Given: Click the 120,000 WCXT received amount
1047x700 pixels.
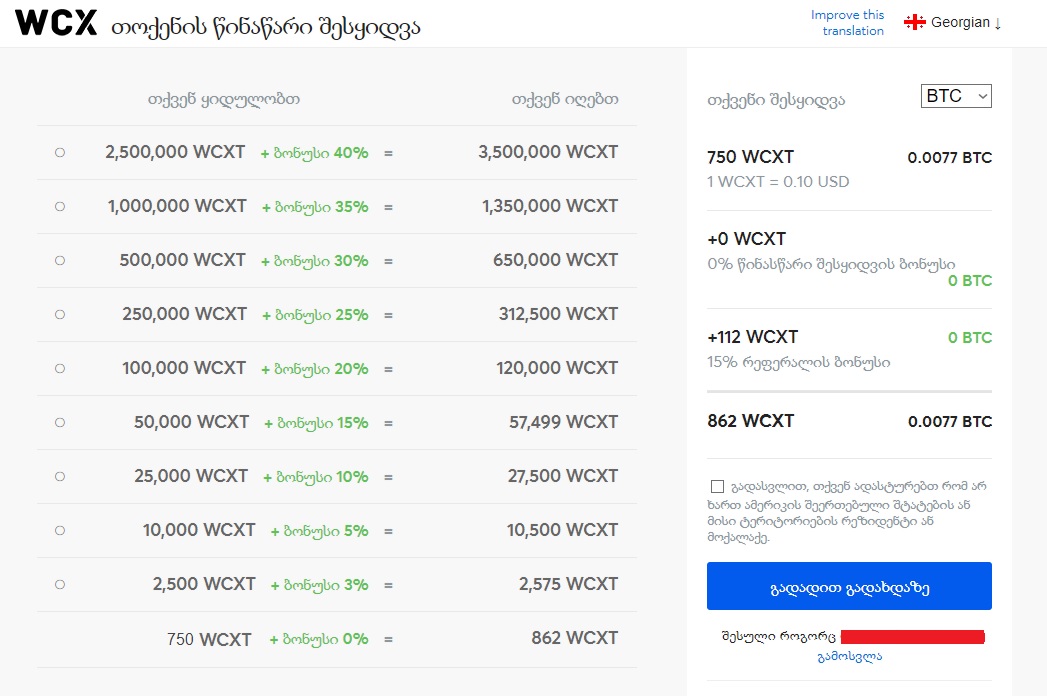Looking at the screenshot, I should pos(557,369).
